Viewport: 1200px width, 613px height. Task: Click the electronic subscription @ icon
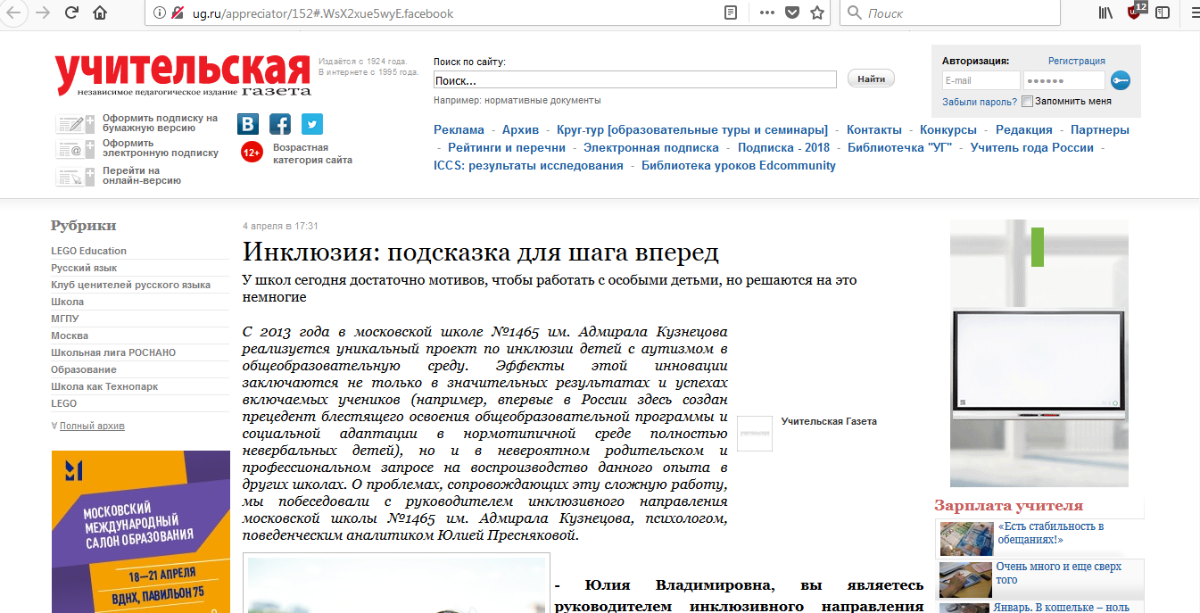tap(75, 149)
